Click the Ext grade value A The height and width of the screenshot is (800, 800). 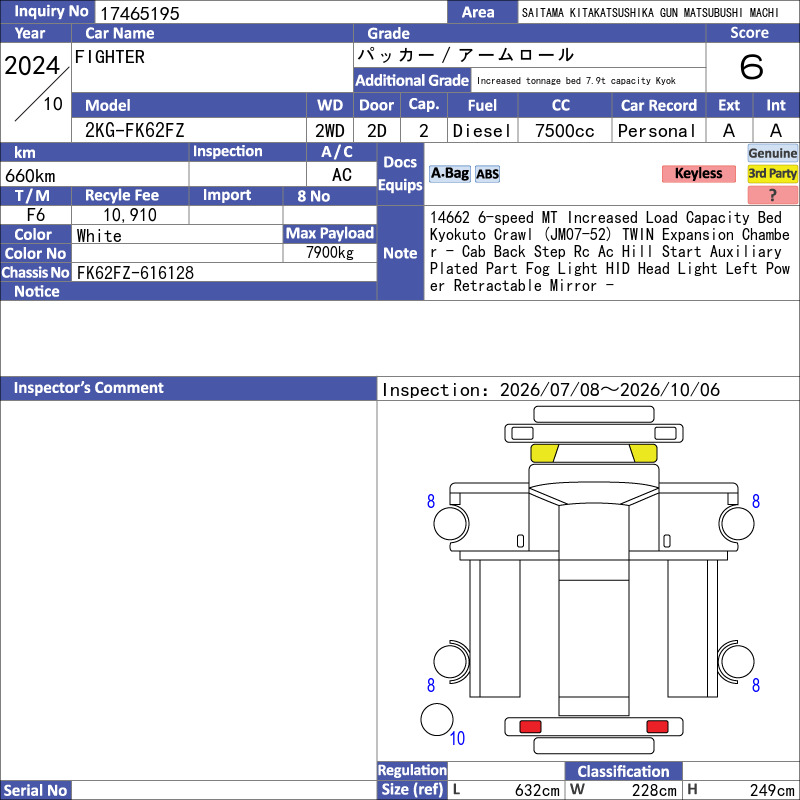pyautogui.click(x=729, y=131)
